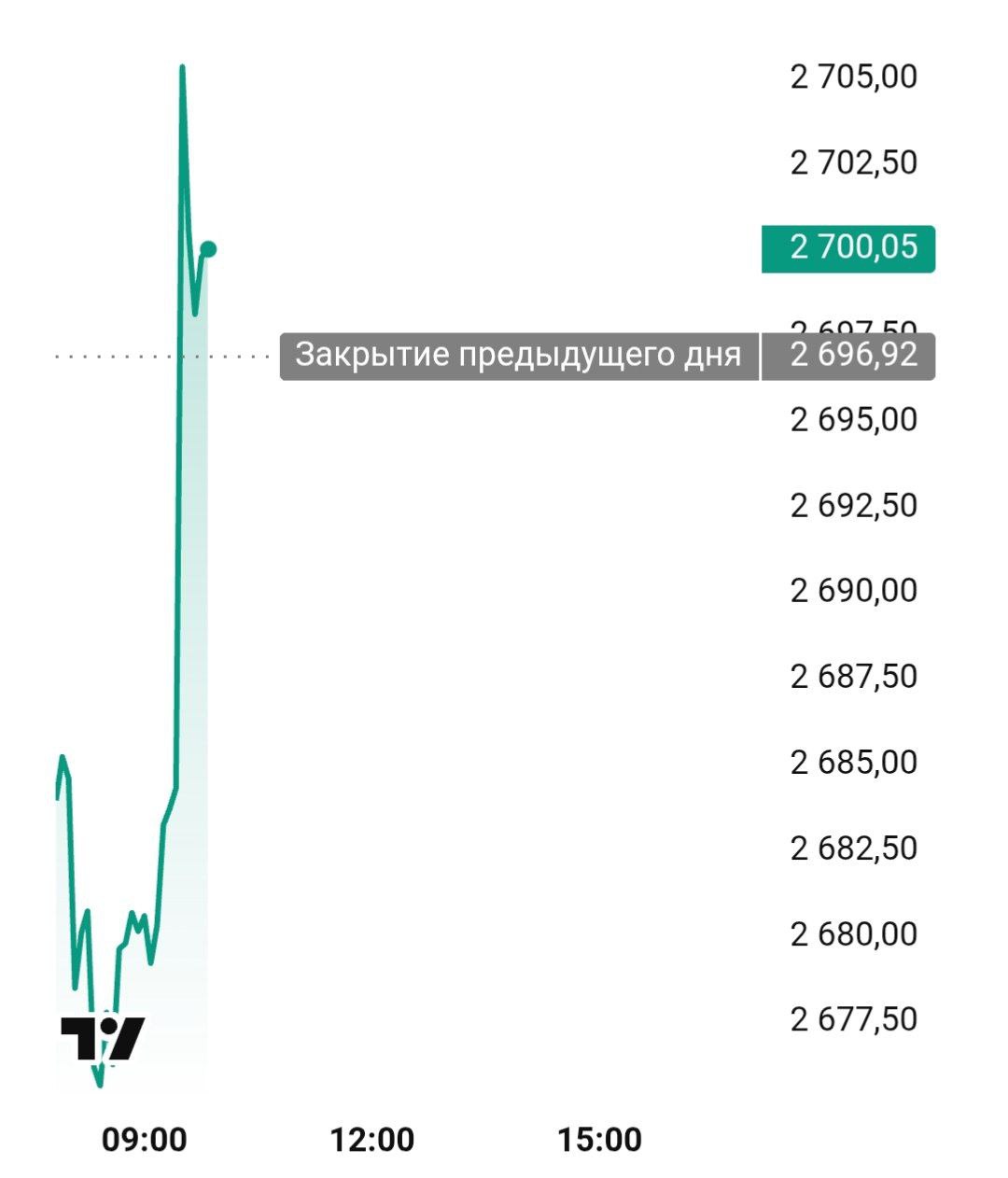Viewport: 1008px width, 1178px height.
Task: Click the TradingView logo icon
Action: click(103, 1037)
